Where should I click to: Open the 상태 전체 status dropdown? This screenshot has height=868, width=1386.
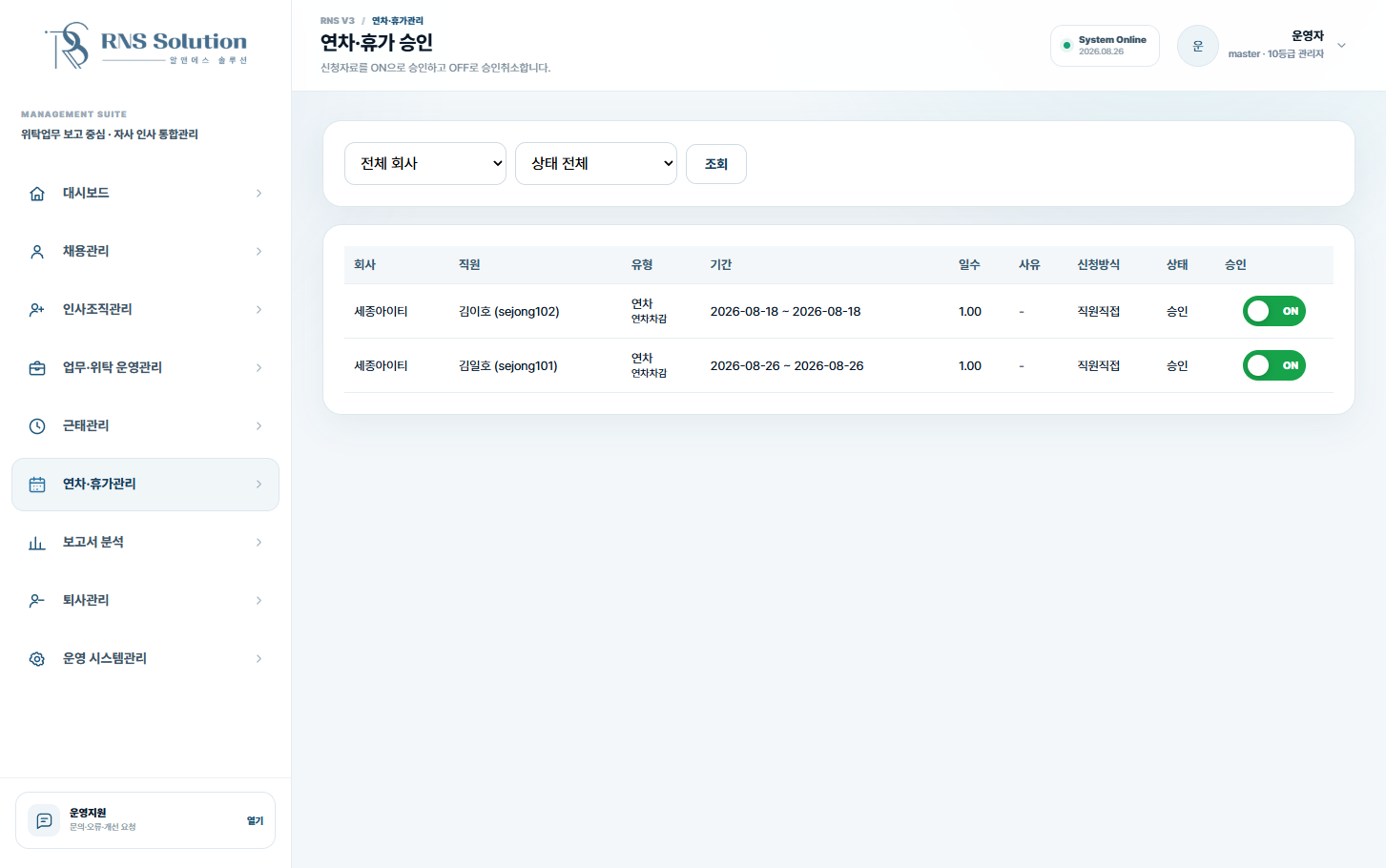tap(596, 163)
